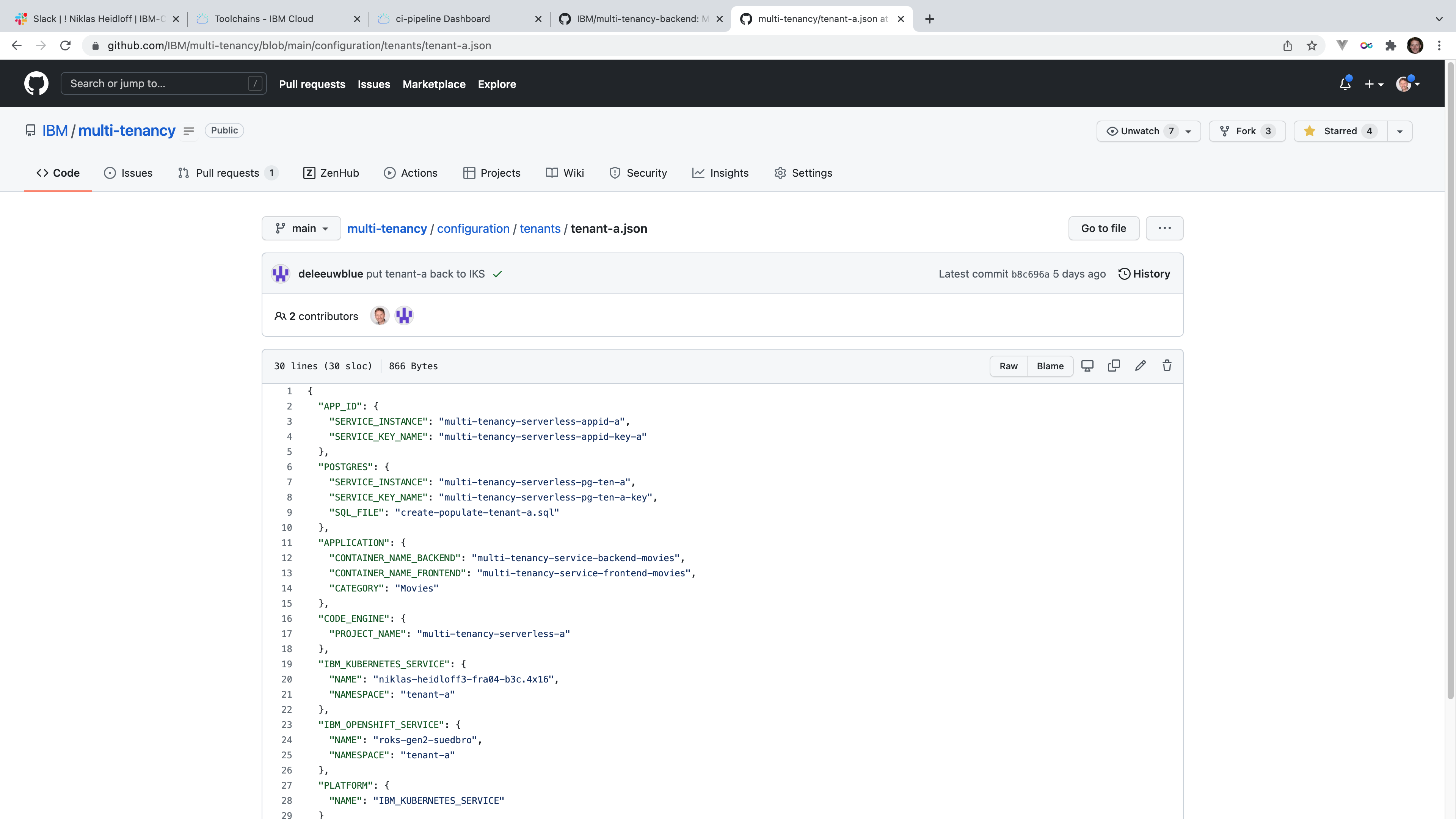Screen dimensions: 1456x819
Task: Bookmark page with browser star icon
Action: (1312, 46)
